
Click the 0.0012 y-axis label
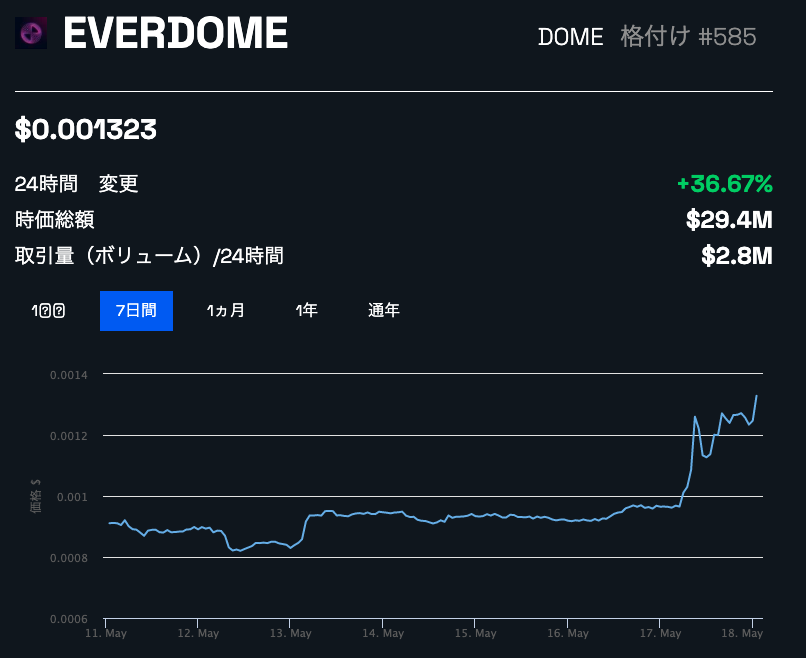pyautogui.click(x=69, y=436)
